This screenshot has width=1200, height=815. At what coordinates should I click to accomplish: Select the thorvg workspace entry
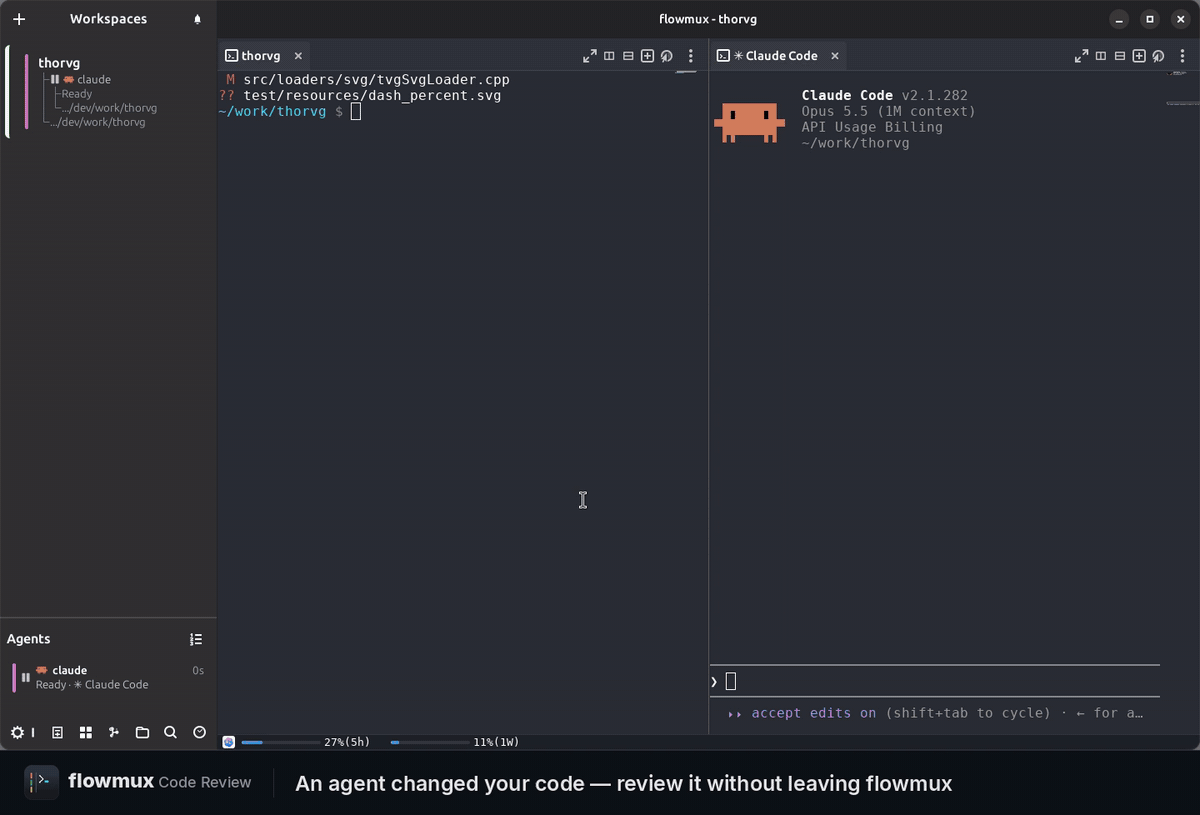coord(59,63)
